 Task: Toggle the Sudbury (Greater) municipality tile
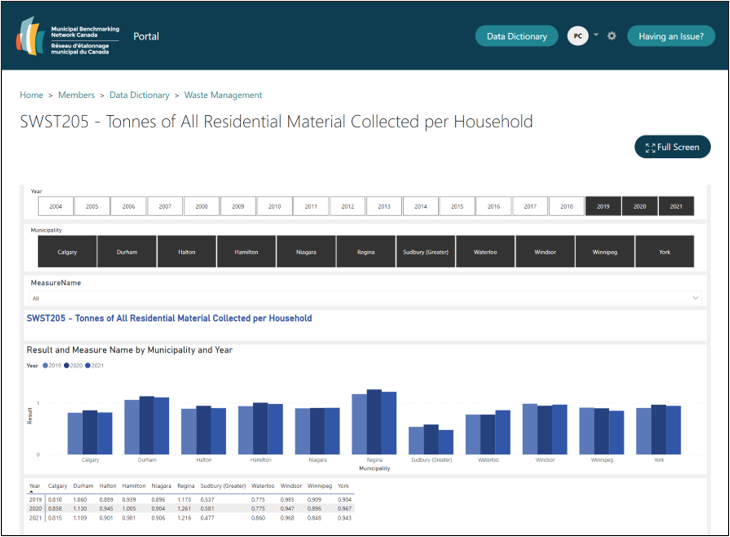click(425, 252)
